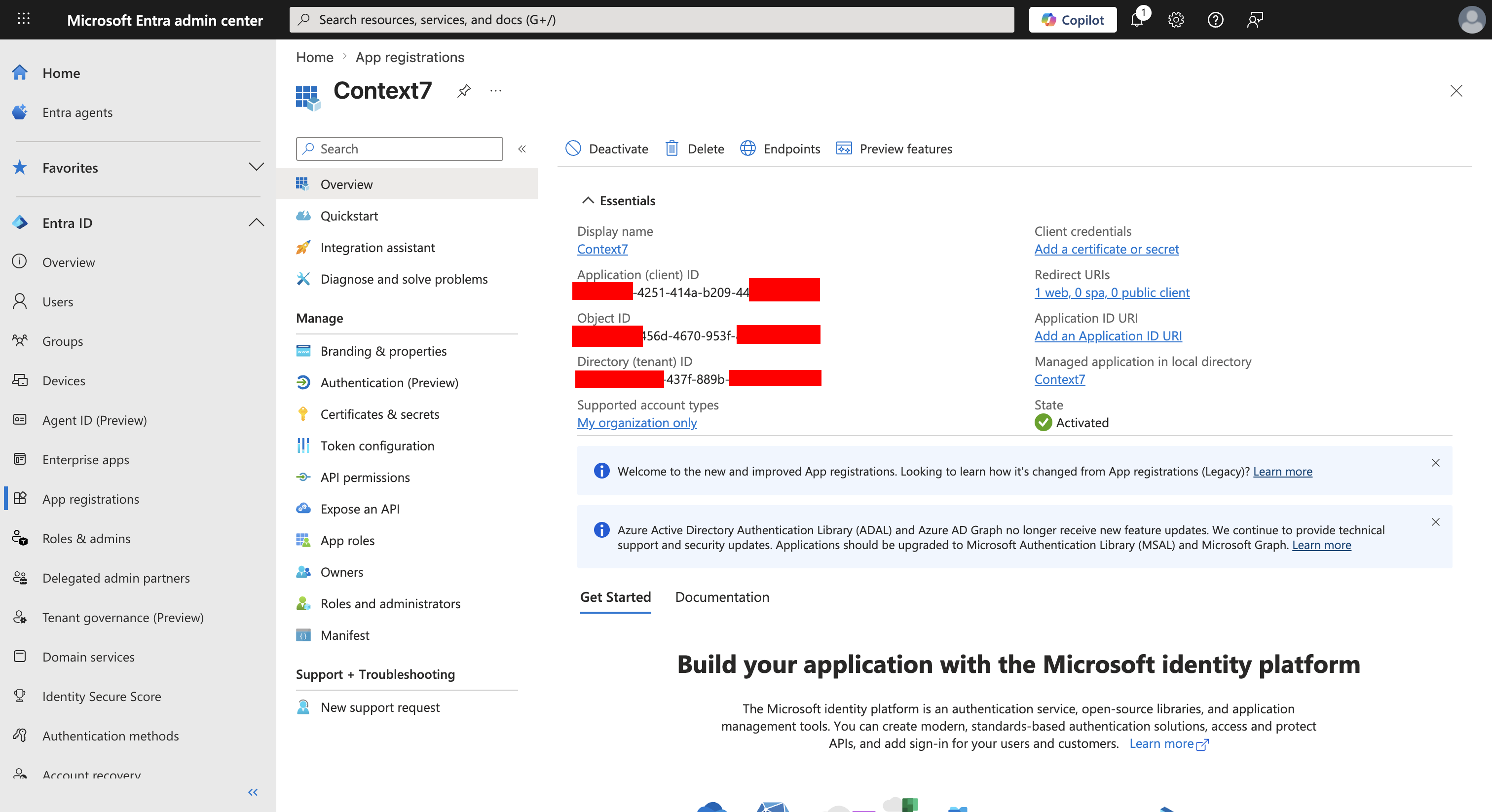Open Preview features

tap(895, 149)
